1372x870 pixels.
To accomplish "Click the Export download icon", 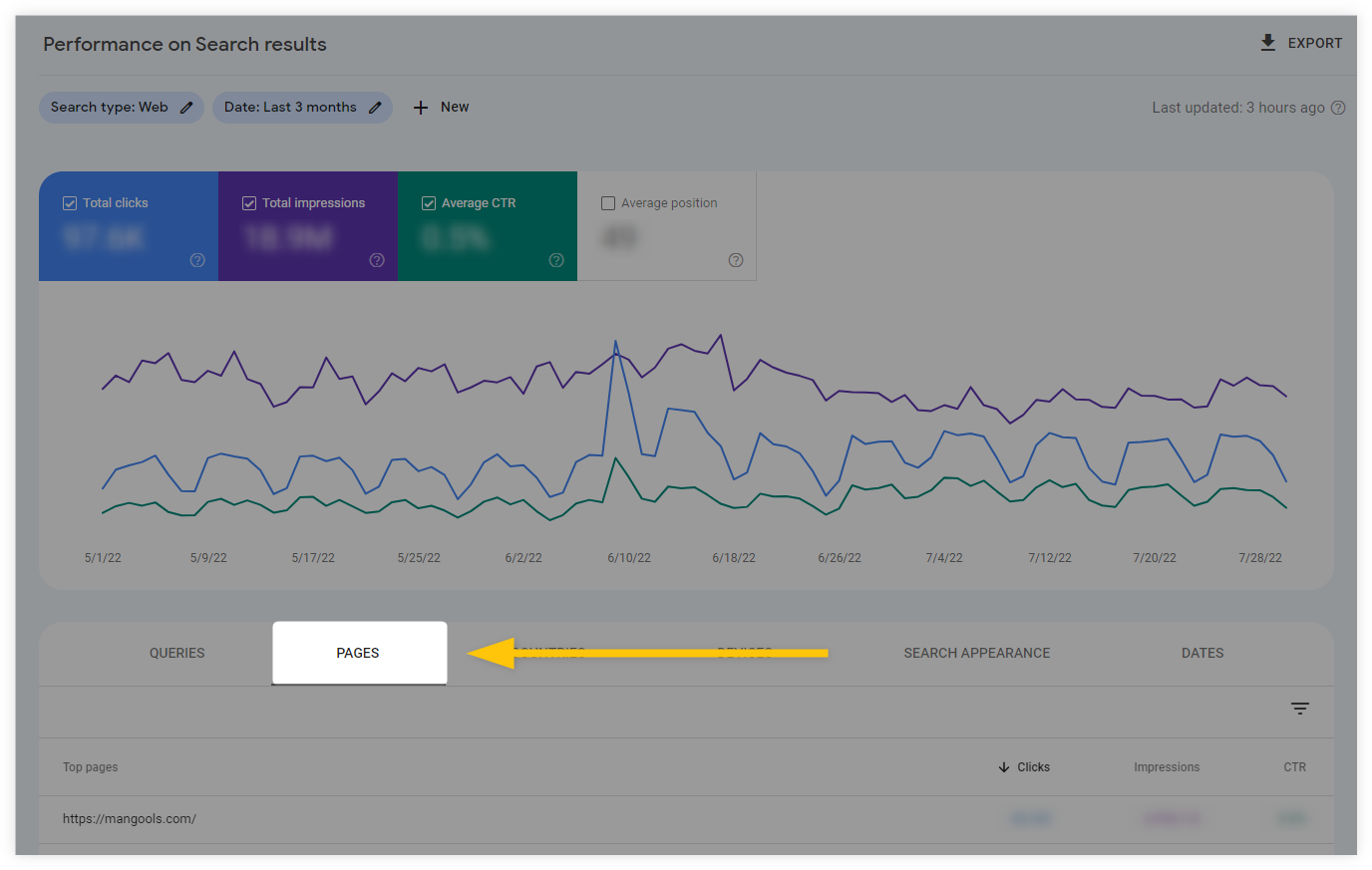I will [1267, 42].
